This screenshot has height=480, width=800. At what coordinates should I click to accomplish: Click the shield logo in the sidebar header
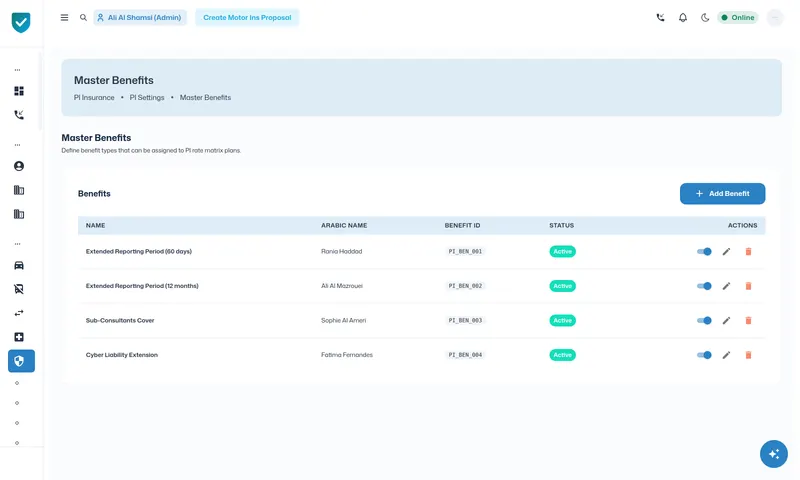(x=21, y=22)
